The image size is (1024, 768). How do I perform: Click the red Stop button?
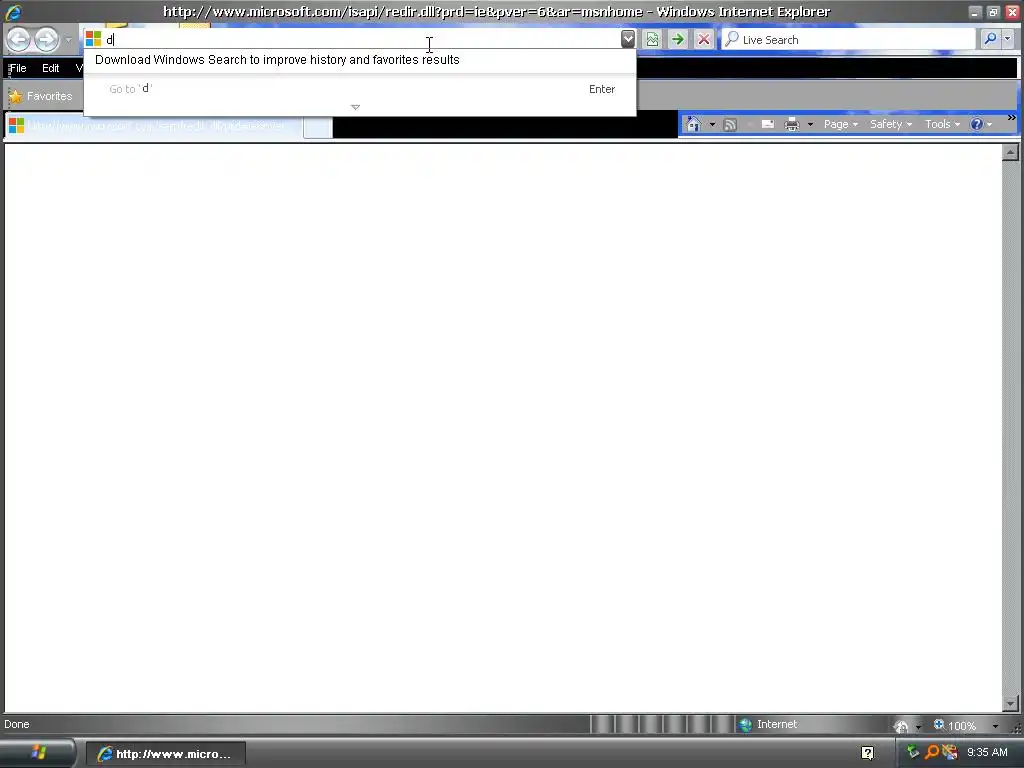tap(703, 39)
